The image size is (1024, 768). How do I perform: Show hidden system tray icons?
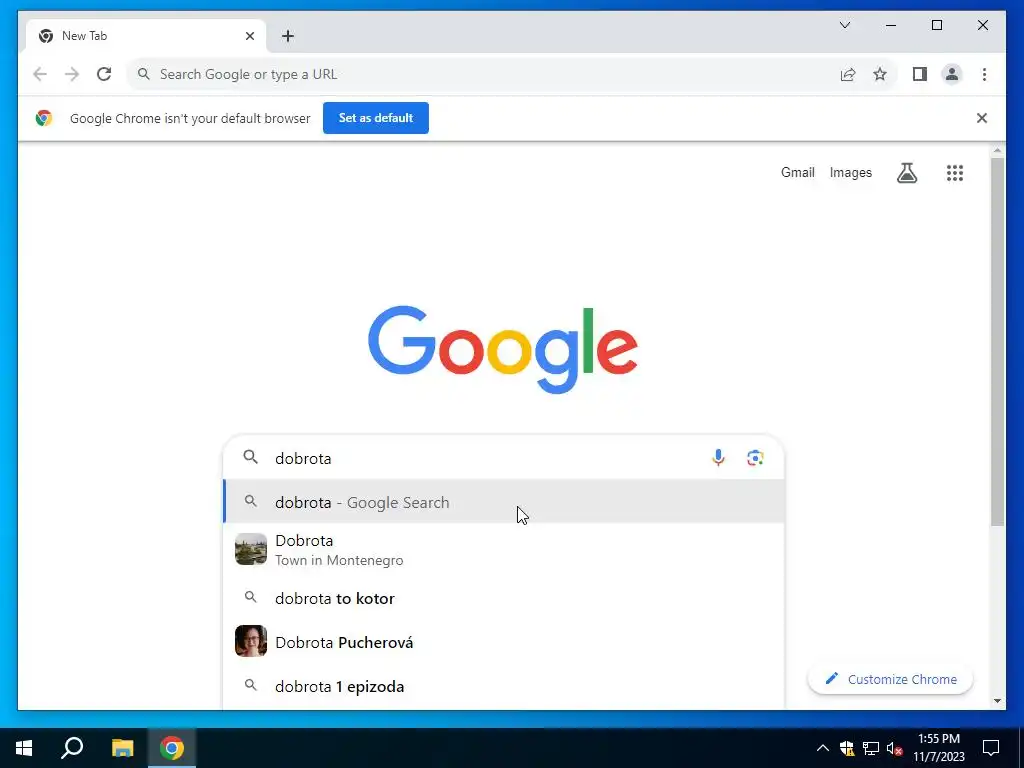823,748
